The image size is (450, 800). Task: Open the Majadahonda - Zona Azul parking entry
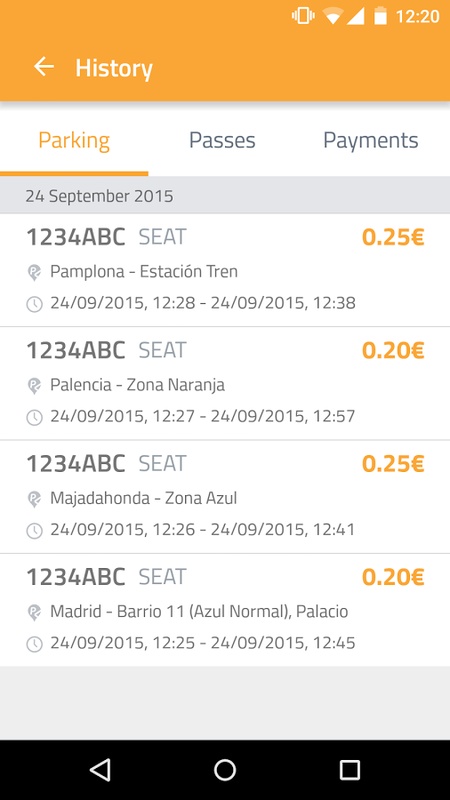[225, 496]
